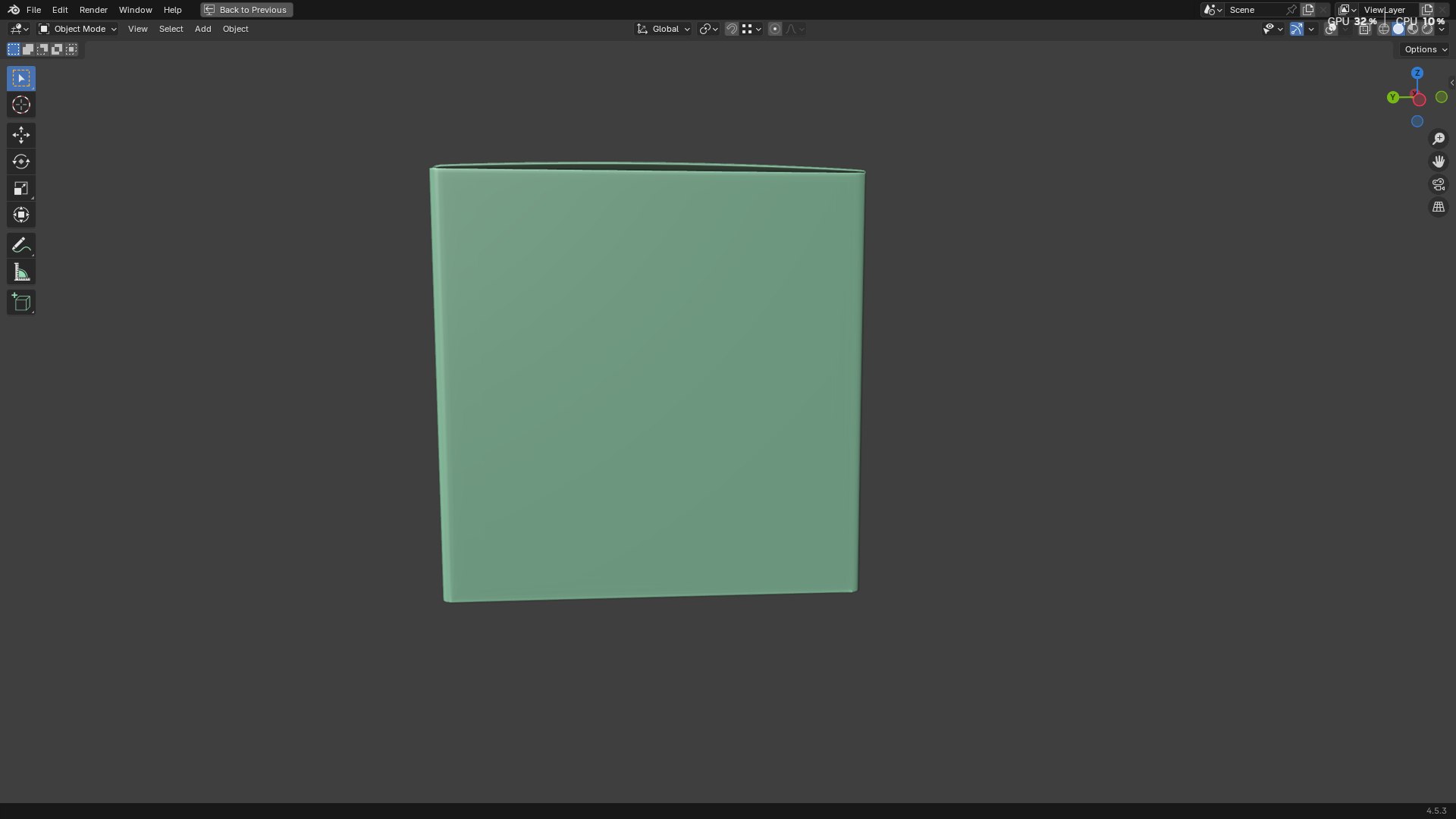The height and width of the screenshot is (819, 1456).
Task: Switch to Solid shading
Action: click(1398, 29)
